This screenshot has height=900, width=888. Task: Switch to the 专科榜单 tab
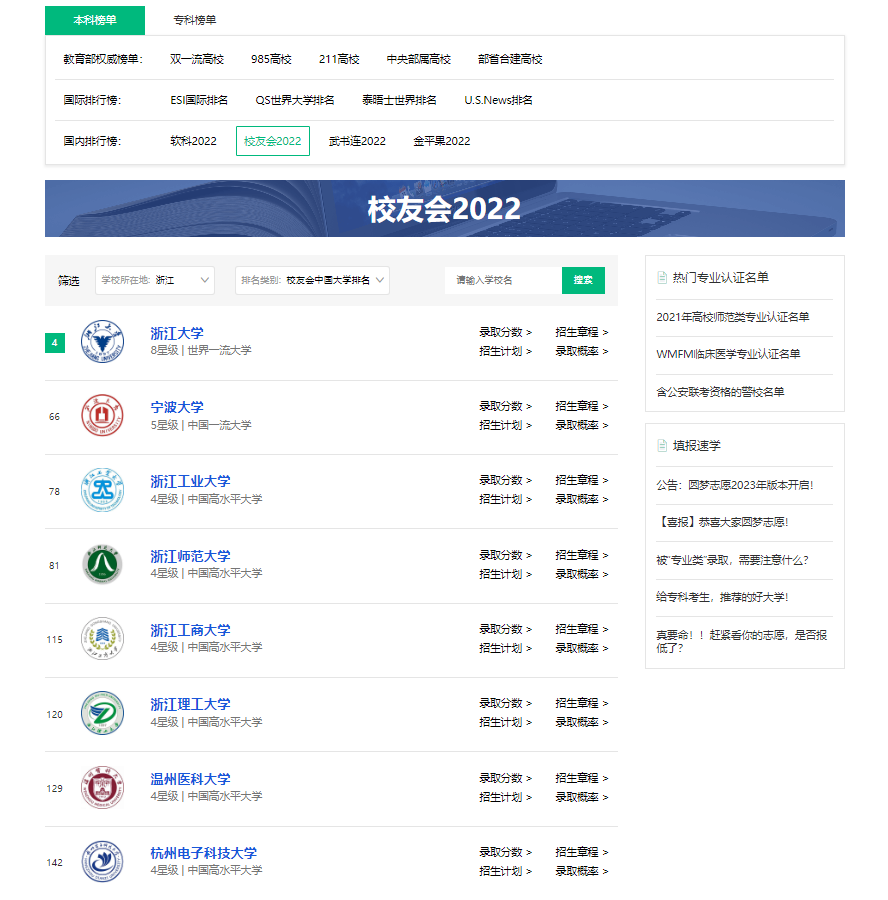[x=195, y=20]
